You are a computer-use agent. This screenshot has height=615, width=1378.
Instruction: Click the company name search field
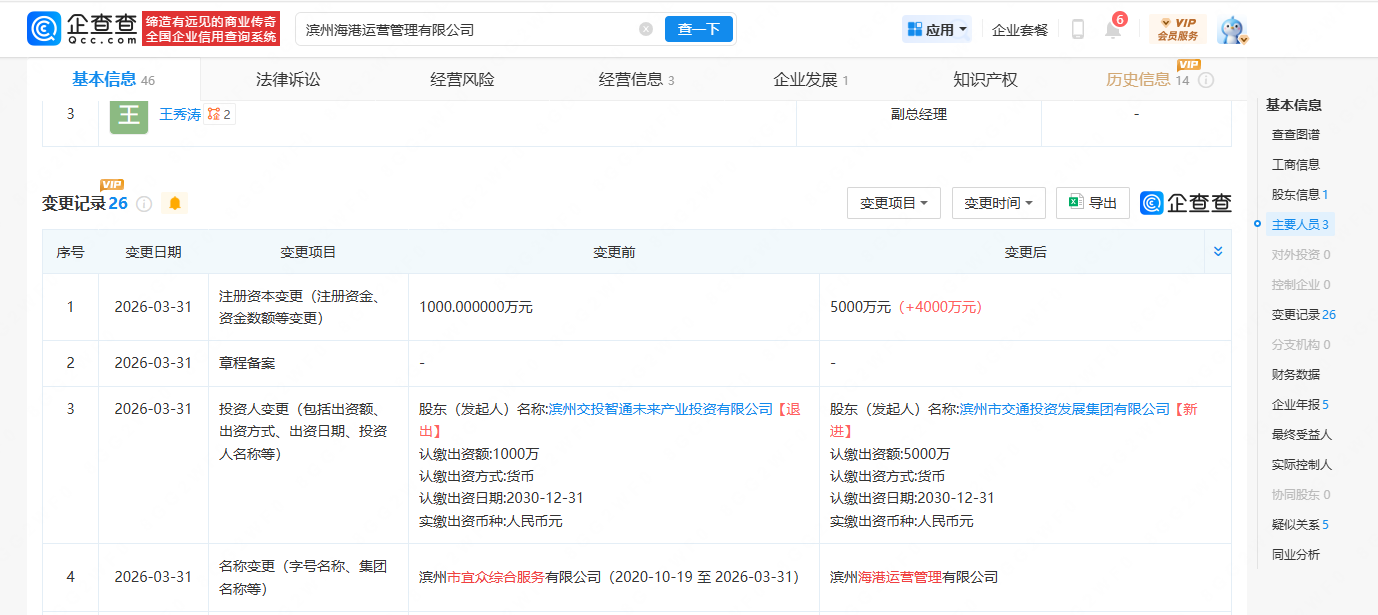pos(465,30)
